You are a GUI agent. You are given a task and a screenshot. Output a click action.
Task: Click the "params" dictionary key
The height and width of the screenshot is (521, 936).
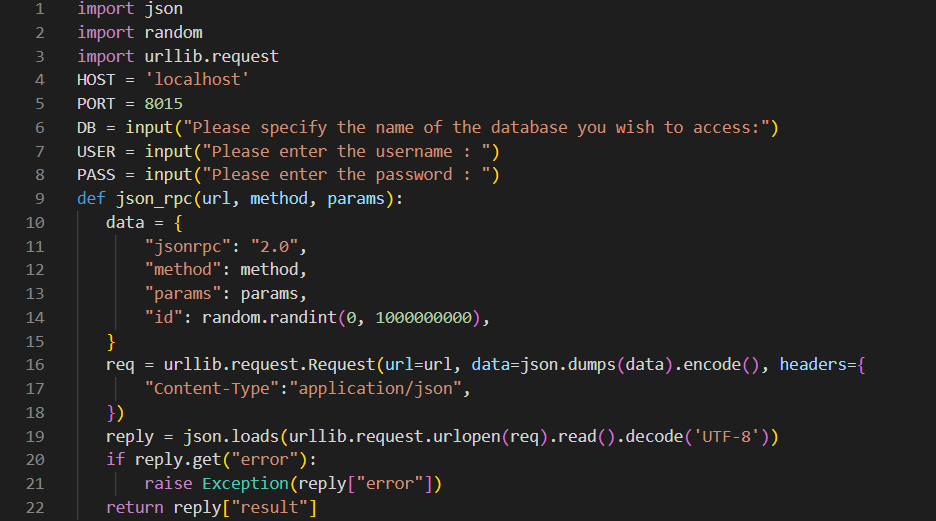click(x=183, y=294)
